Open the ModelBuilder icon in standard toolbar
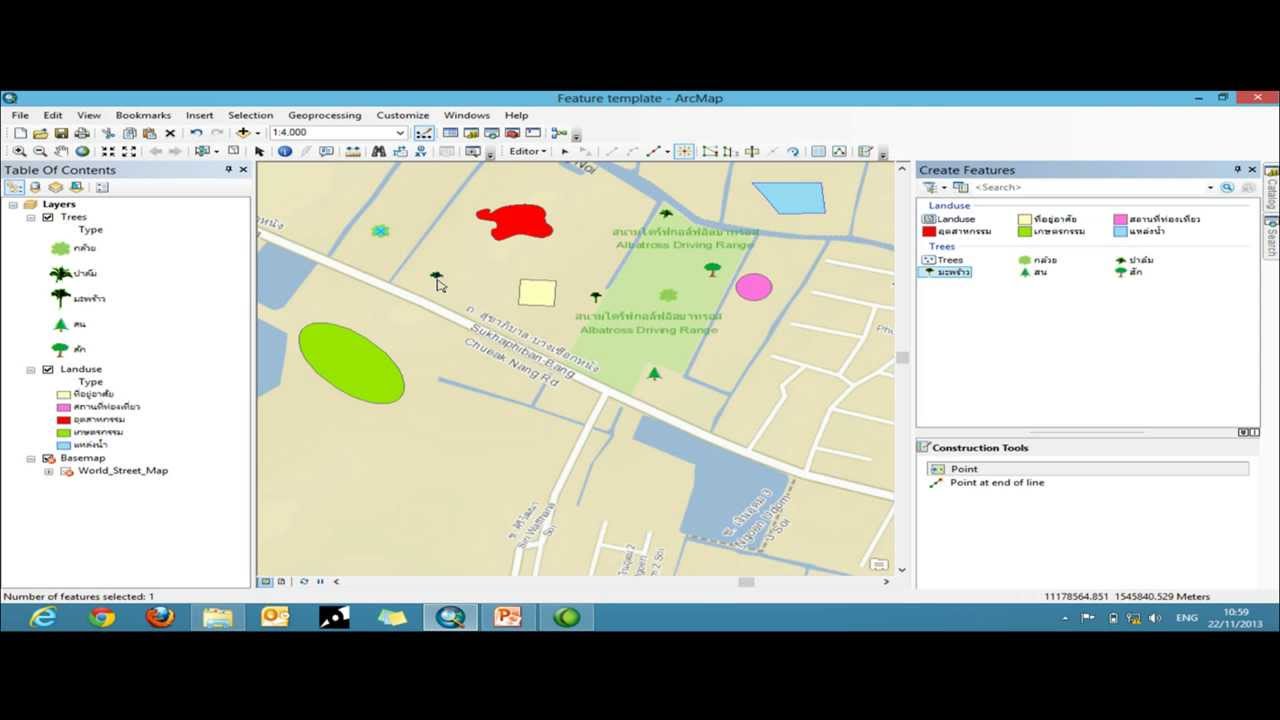Viewport: 1280px width, 720px height. pos(558,133)
